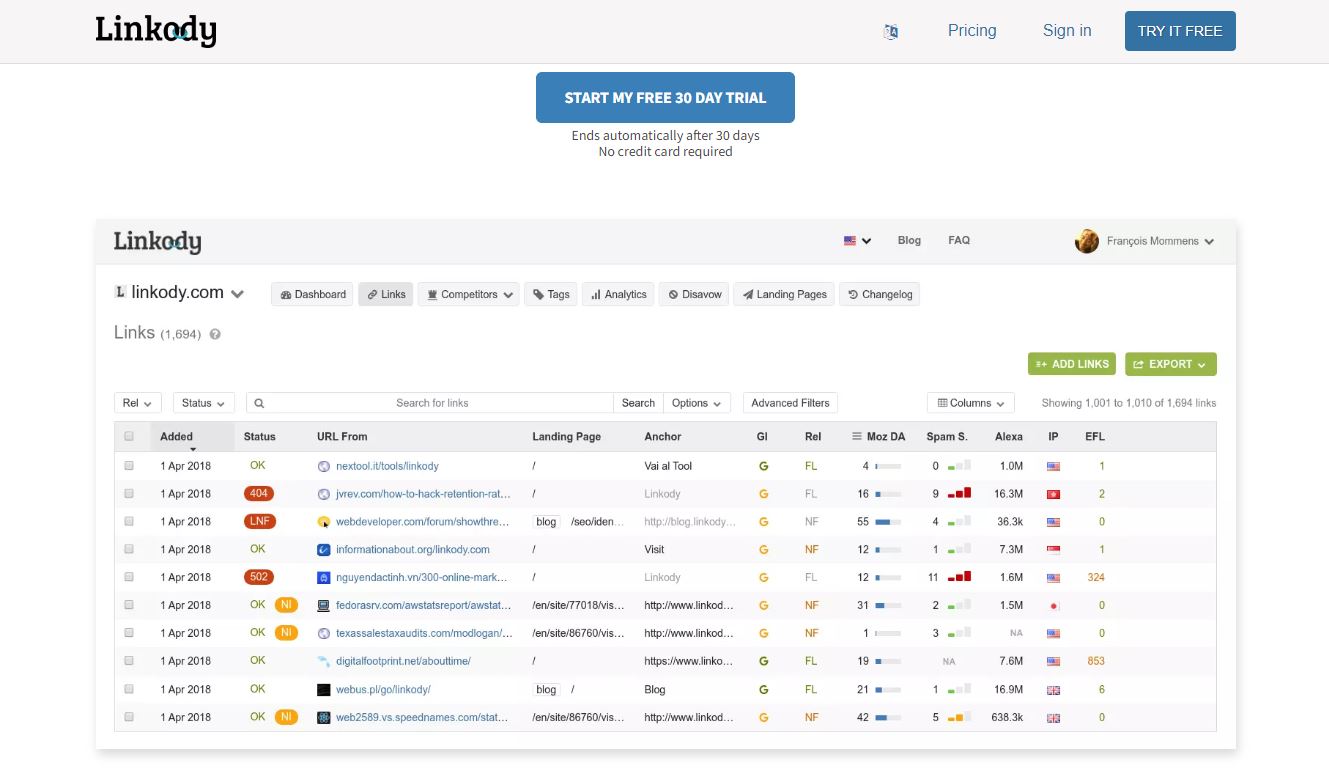Click the Advanced Filters button
The image size is (1329, 779).
[x=790, y=403]
